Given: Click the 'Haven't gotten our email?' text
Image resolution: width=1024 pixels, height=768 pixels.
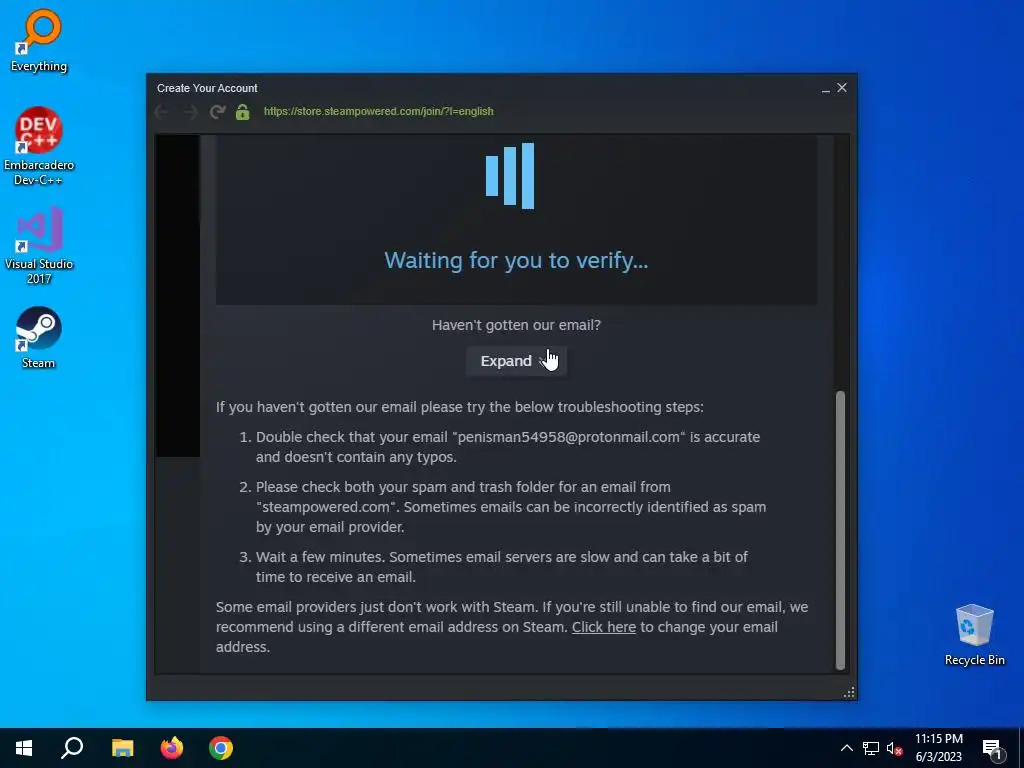Looking at the screenshot, I should point(516,325).
